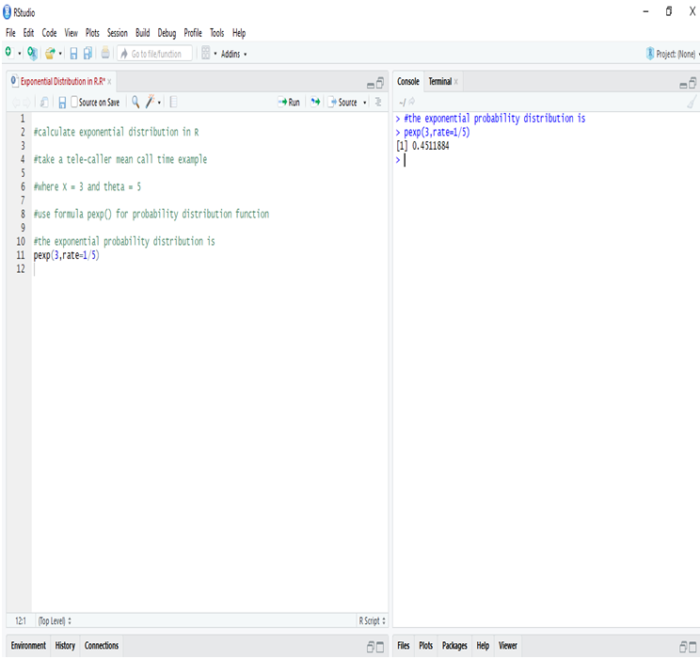Click the Compile Report notebook icon
Screen dimensions: 700x659
174,102
